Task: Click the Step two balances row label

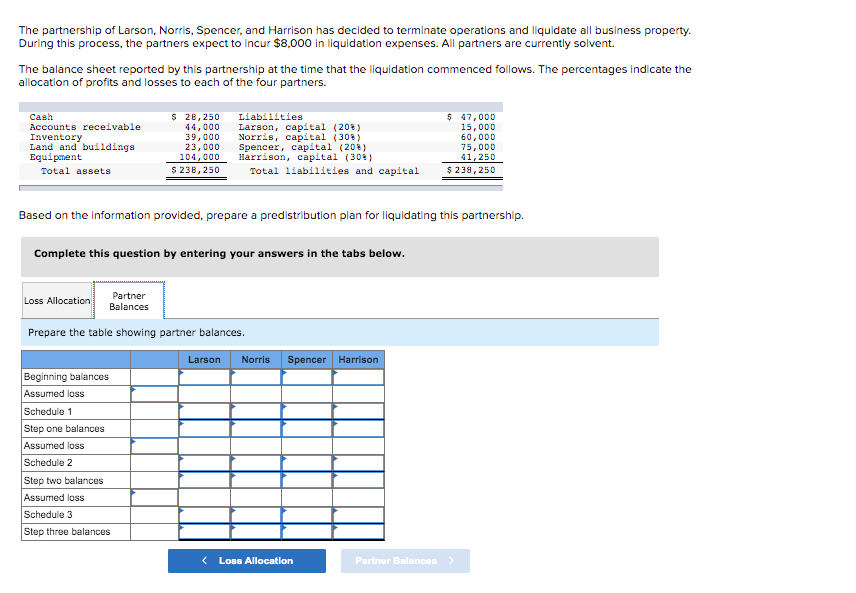Action: 63,481
